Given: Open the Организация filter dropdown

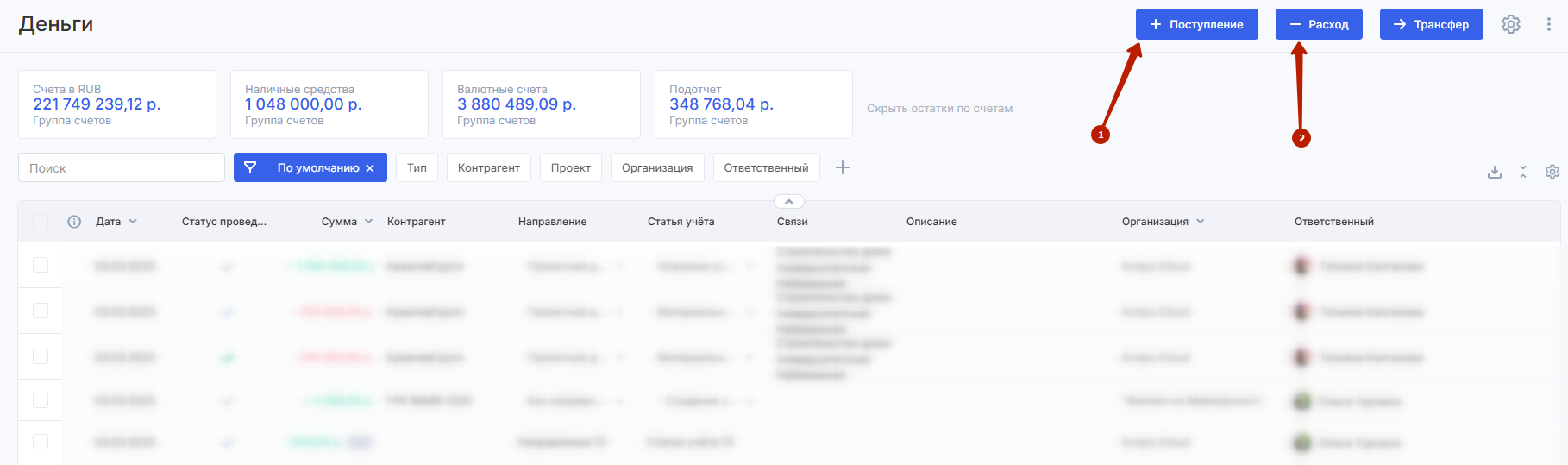Looking at the screenshot, I should (x=657, y=167).
